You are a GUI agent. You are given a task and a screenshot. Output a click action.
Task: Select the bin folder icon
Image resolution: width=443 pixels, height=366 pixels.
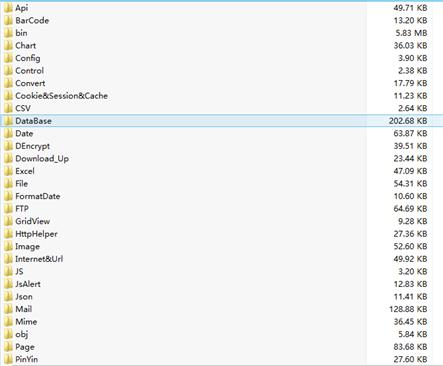coord(8,33)
